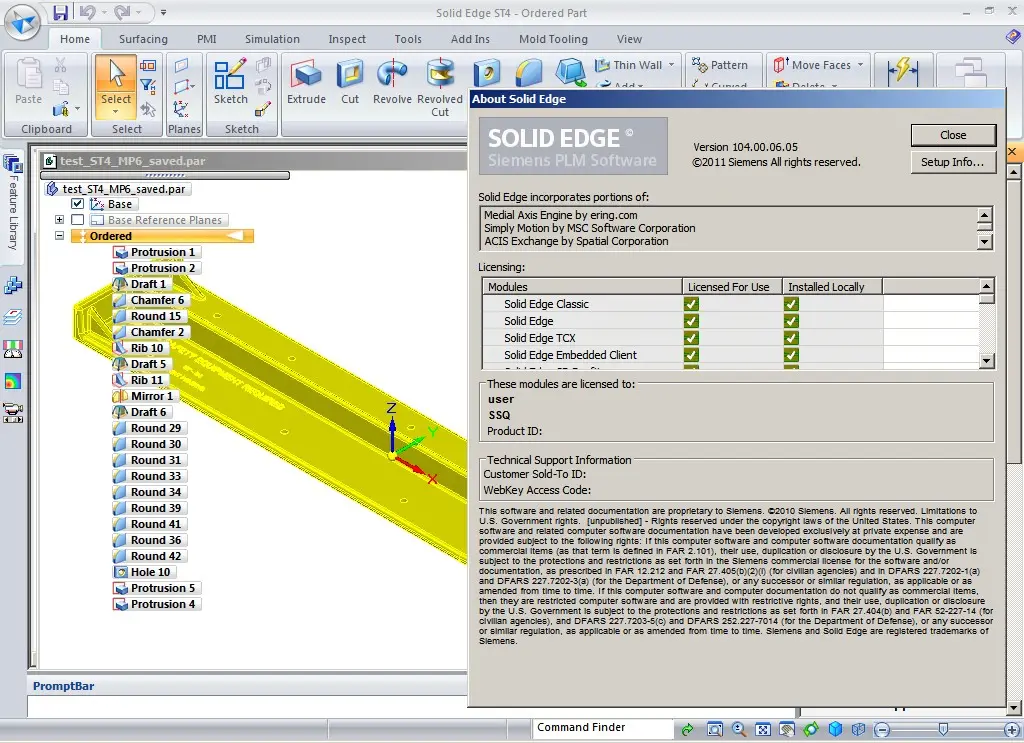This screenshot has height=743, width=1024.
Task: Click the green arrow next to Command Finder
Action: (x=687, y=729)
